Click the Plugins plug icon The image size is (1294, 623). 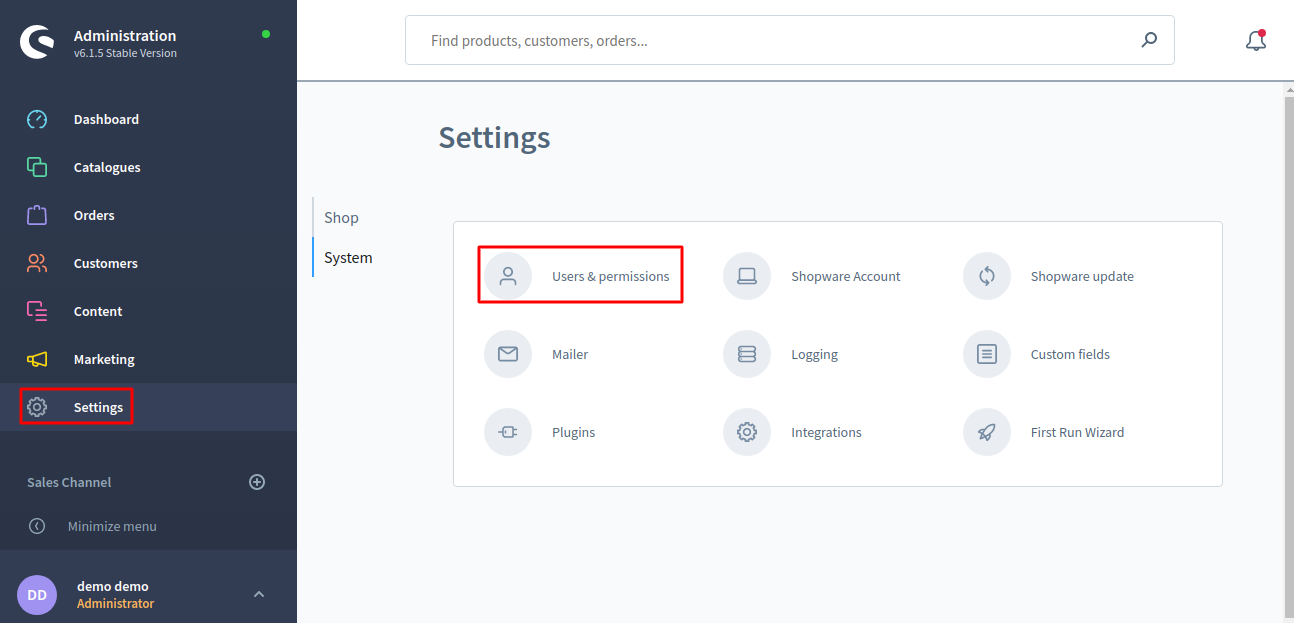[x=508, y=432]
